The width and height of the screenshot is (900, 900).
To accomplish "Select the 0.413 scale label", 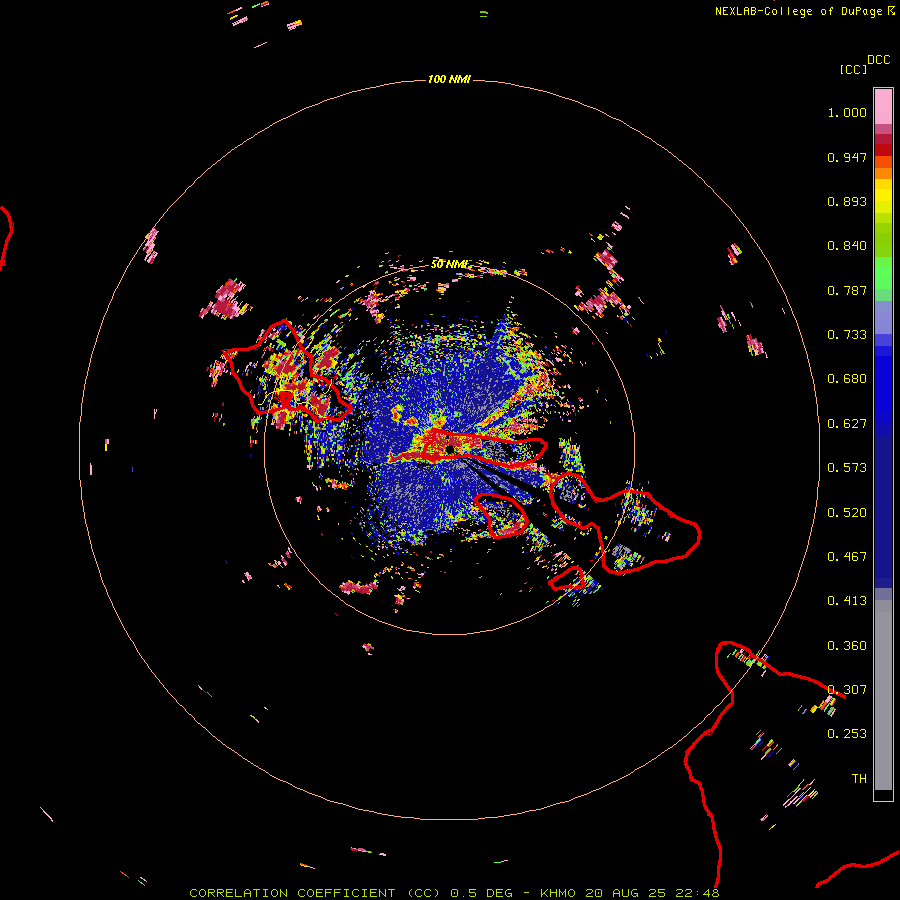I will [x=847, y=601].
